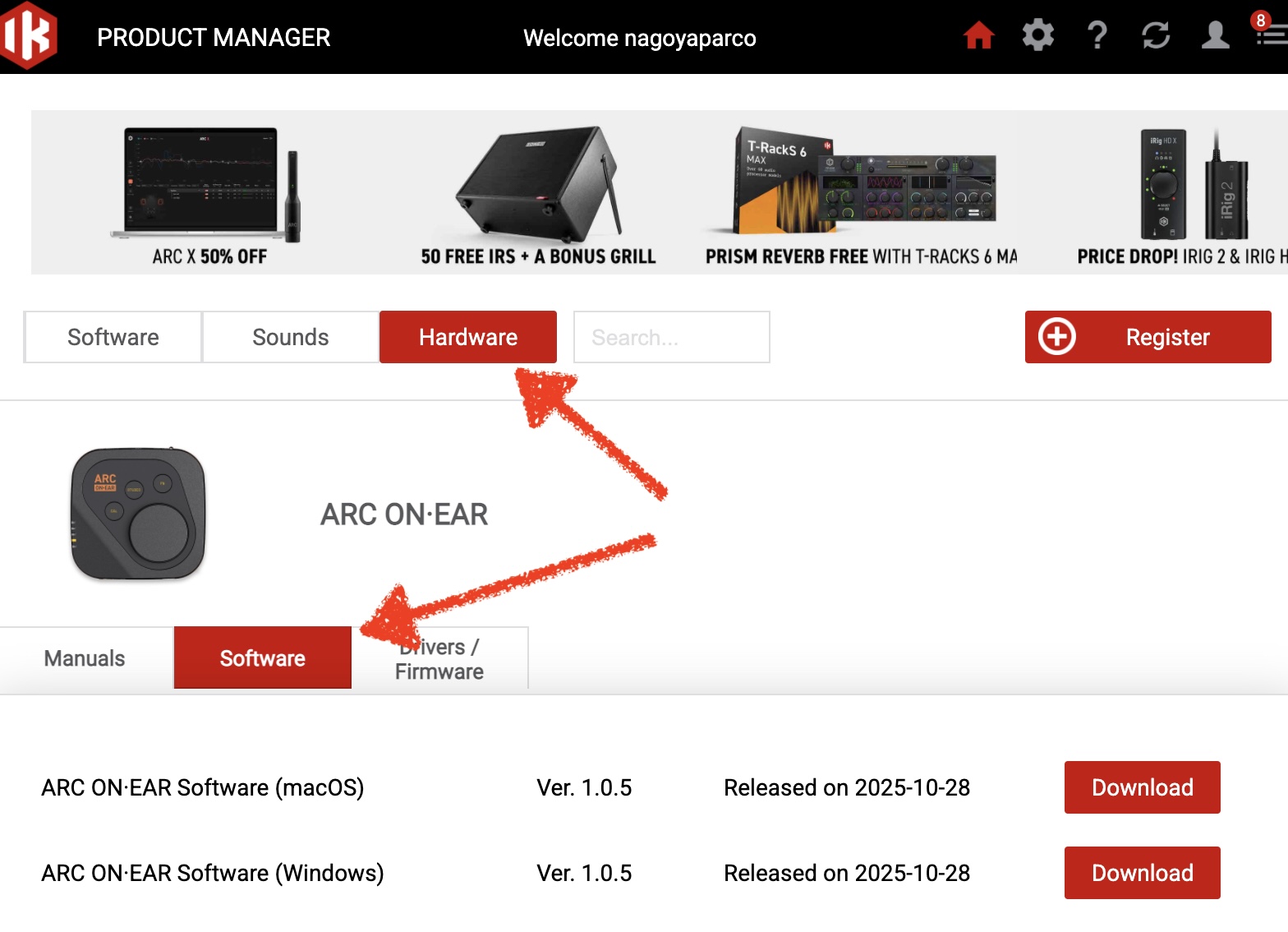
Task: Open the Manuals tab
Action: click(x=85, y=658)
